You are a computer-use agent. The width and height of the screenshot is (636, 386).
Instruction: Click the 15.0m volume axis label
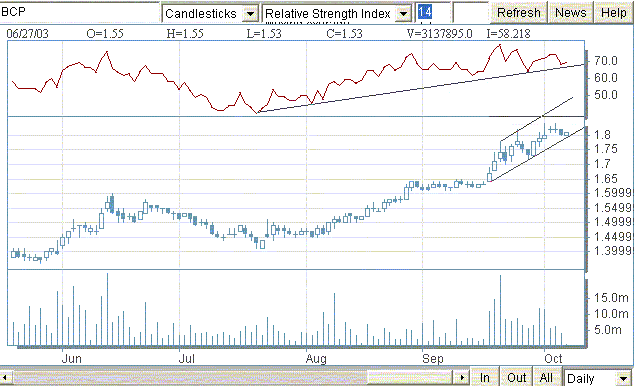click(x=611, y=298)
